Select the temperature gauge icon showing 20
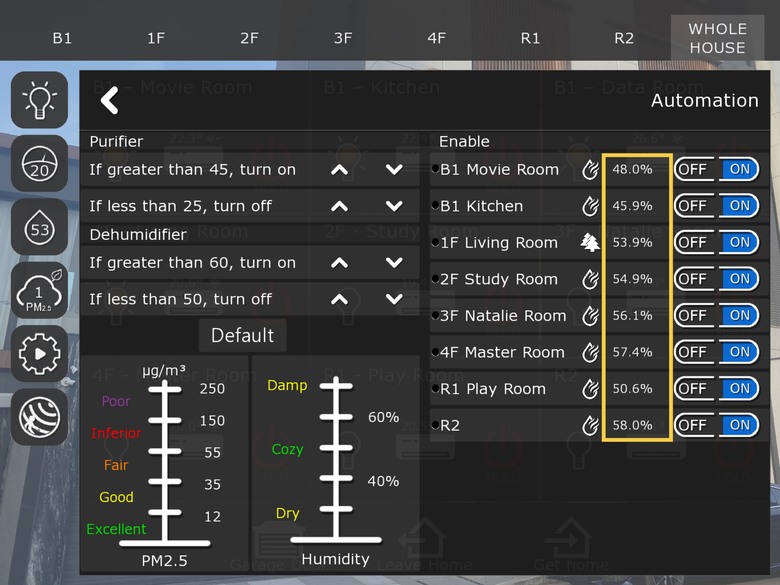Screen dimensions: 780x585 pyautogui.click(x=39, y=163)
